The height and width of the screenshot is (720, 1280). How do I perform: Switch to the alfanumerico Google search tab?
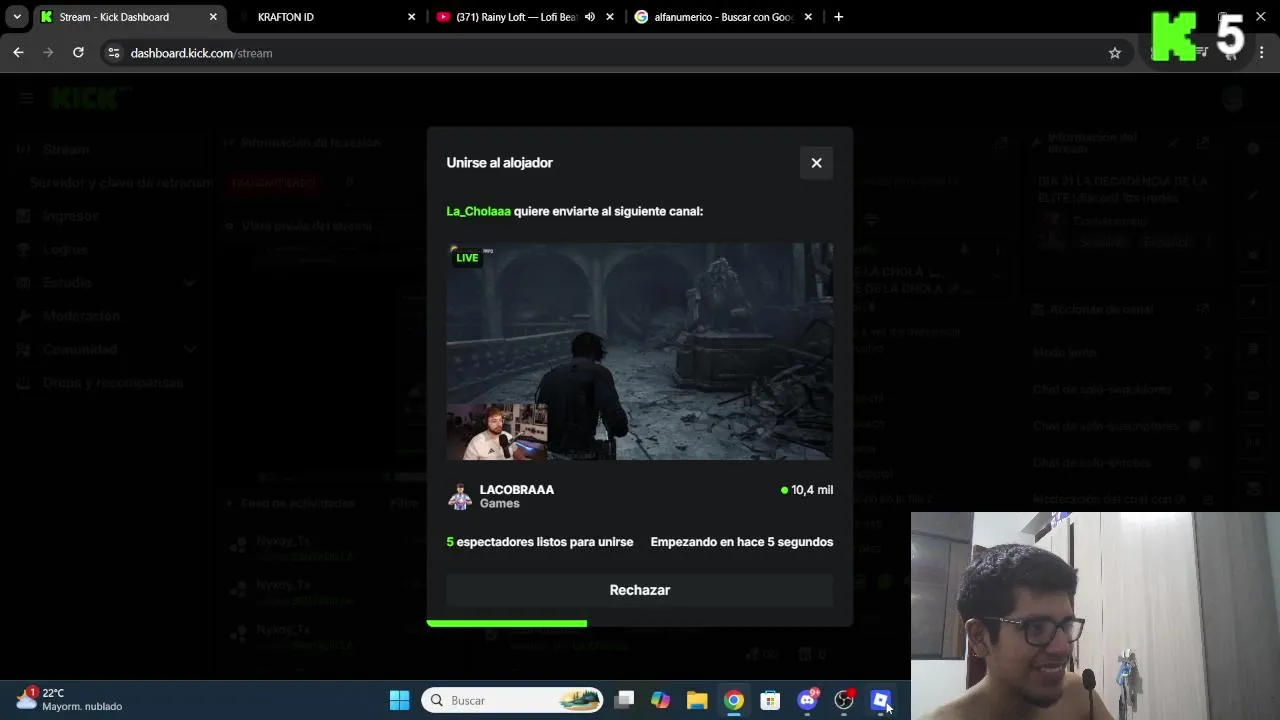[724, 17]
